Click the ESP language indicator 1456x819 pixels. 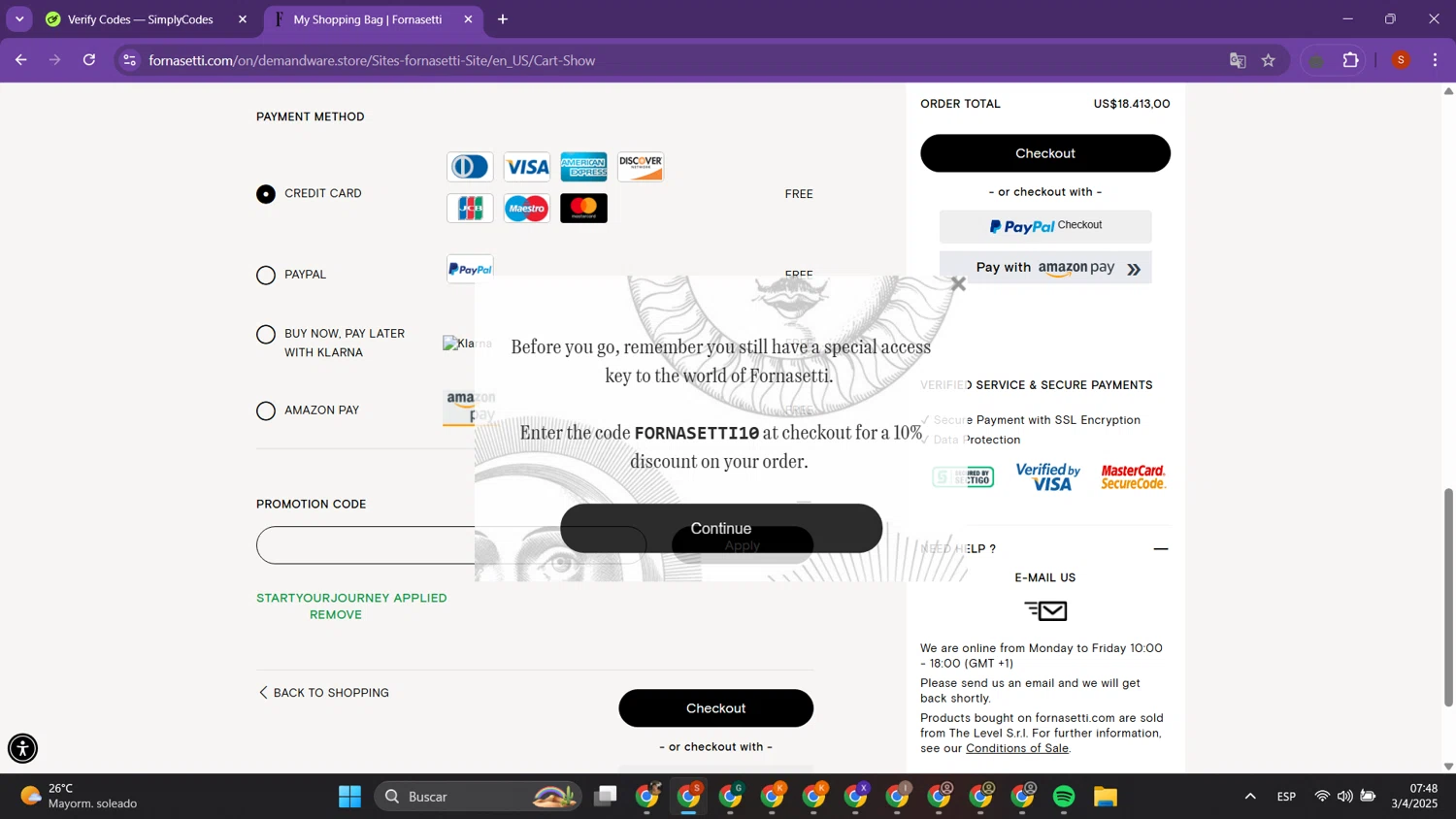(1286, 797)
